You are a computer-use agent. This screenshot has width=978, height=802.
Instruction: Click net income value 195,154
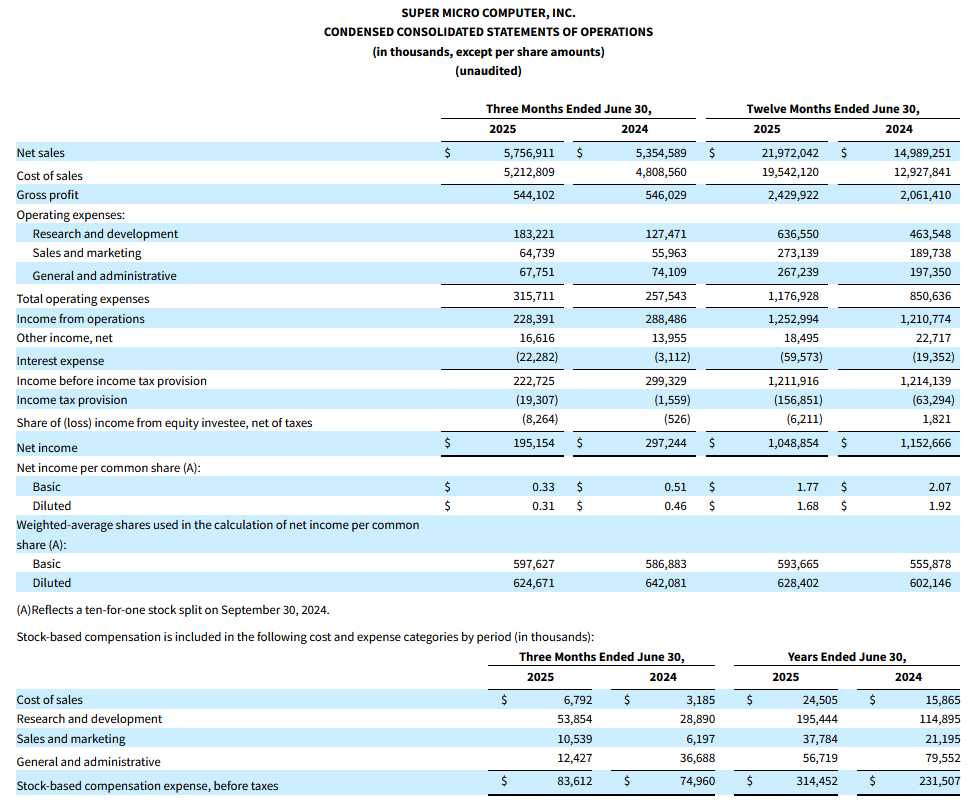pyautogui.click(x=533, y=443)
